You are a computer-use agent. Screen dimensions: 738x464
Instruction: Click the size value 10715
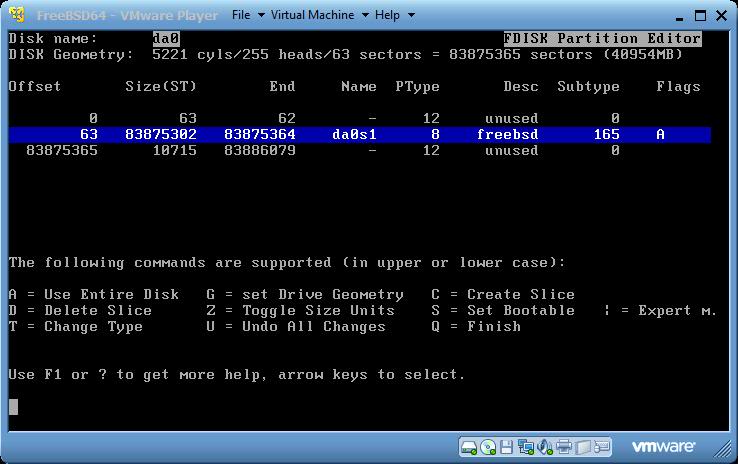[175, 151]
